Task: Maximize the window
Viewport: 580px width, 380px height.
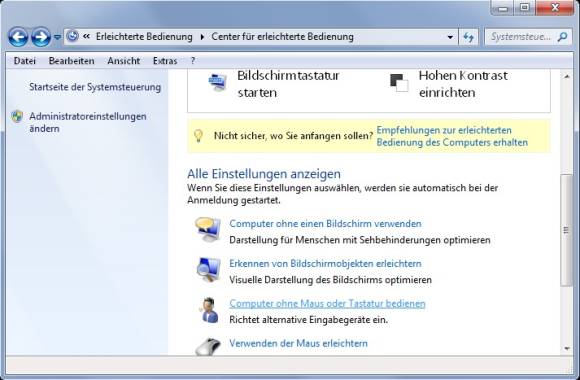Action: point(525,8)
